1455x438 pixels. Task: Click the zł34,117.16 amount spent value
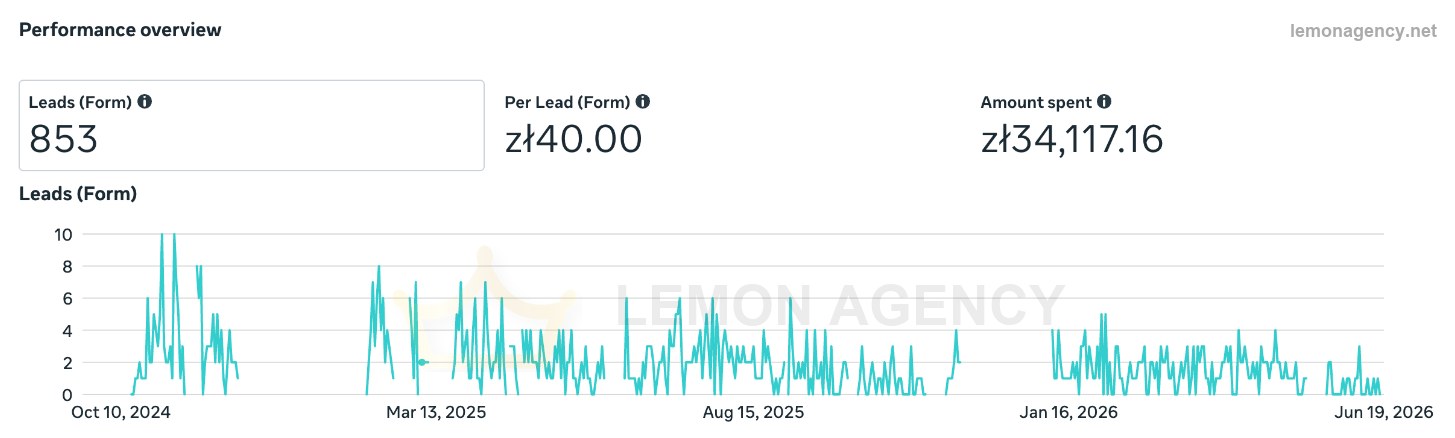[x=1072, y=139]
